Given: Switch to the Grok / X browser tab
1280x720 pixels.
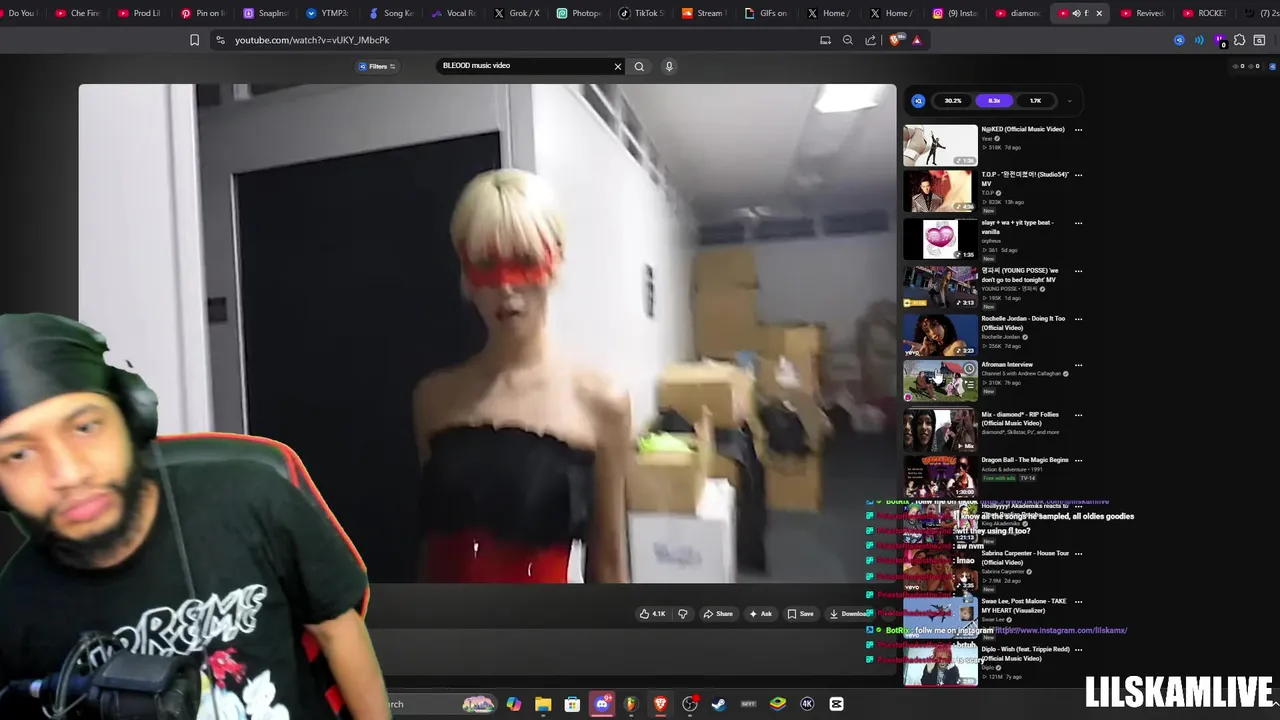Looking at the screenshot, I should coord(517,13).
